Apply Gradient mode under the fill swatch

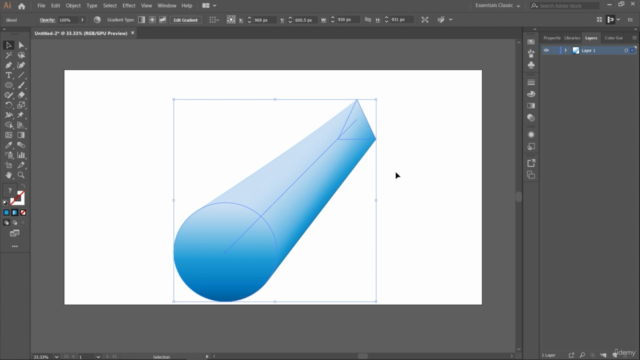[x=15, y=213]
